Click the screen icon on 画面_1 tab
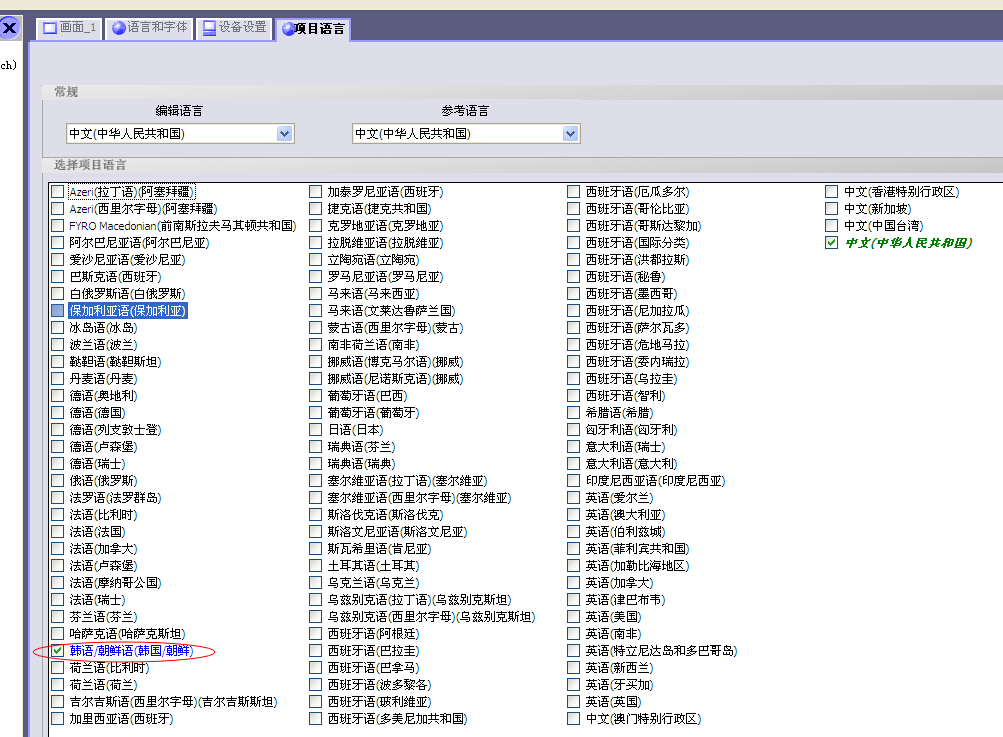Viewport: 1003px width, 737px height. tap(50, 28)
